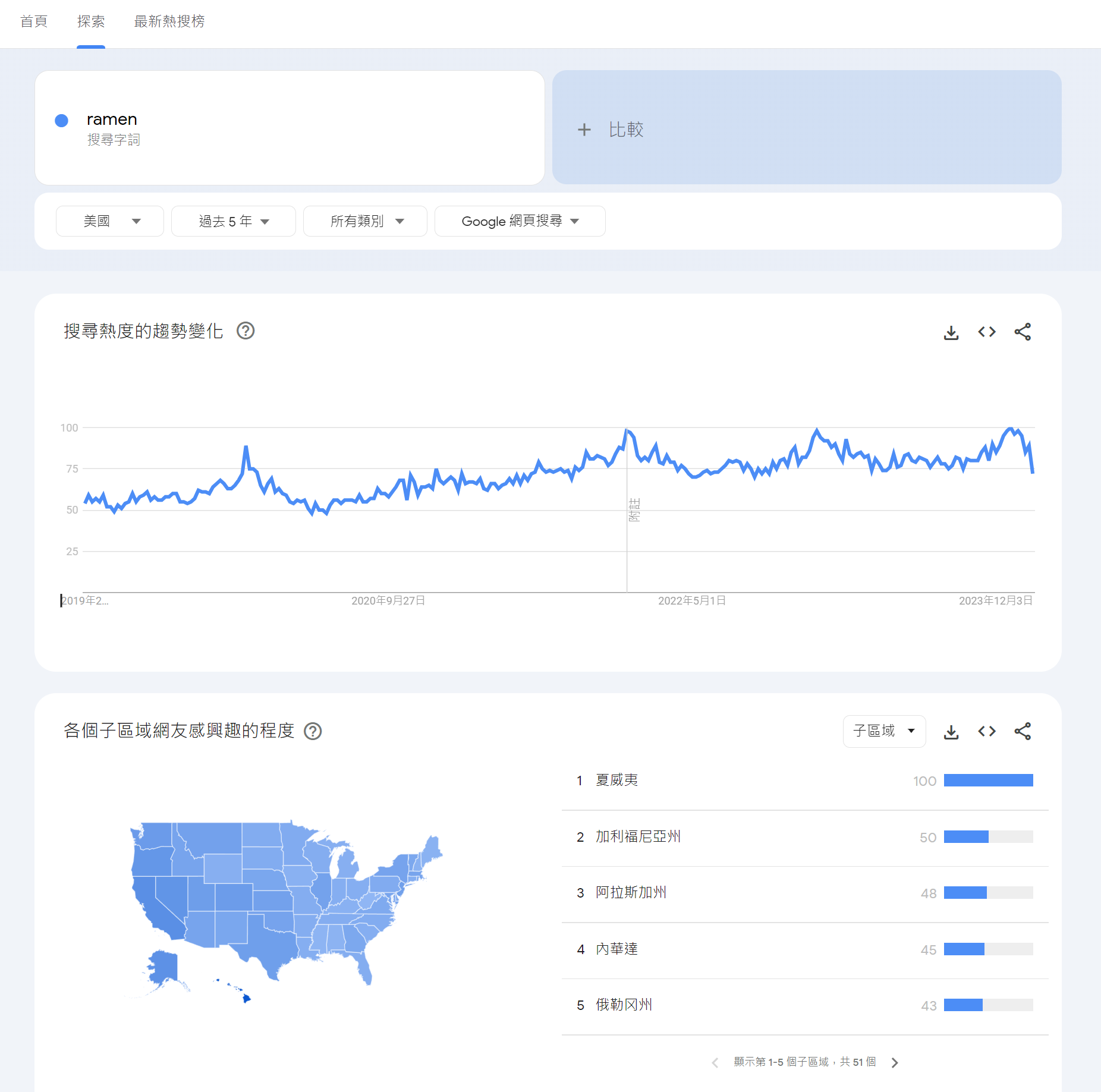Image resolution: width=1101 pixels, height=1092 pixels.
Task: Go to next page of subregions
Action: [x=895, y=1062]
